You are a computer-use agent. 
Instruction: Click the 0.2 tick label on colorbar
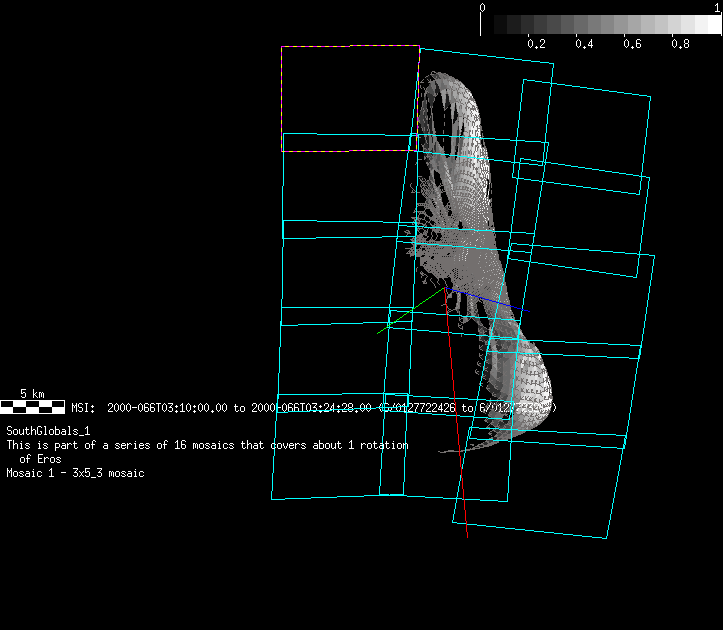pos(536,45)
